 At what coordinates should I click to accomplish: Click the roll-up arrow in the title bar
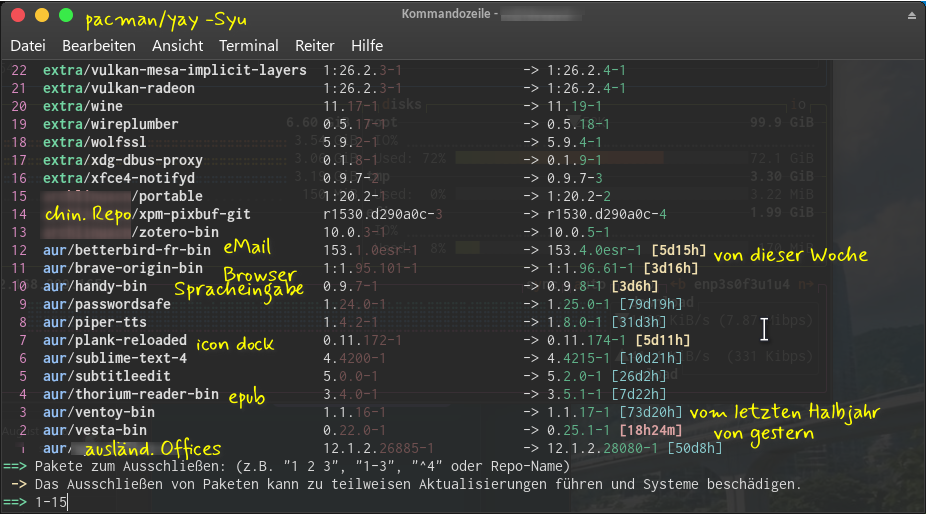912,16
